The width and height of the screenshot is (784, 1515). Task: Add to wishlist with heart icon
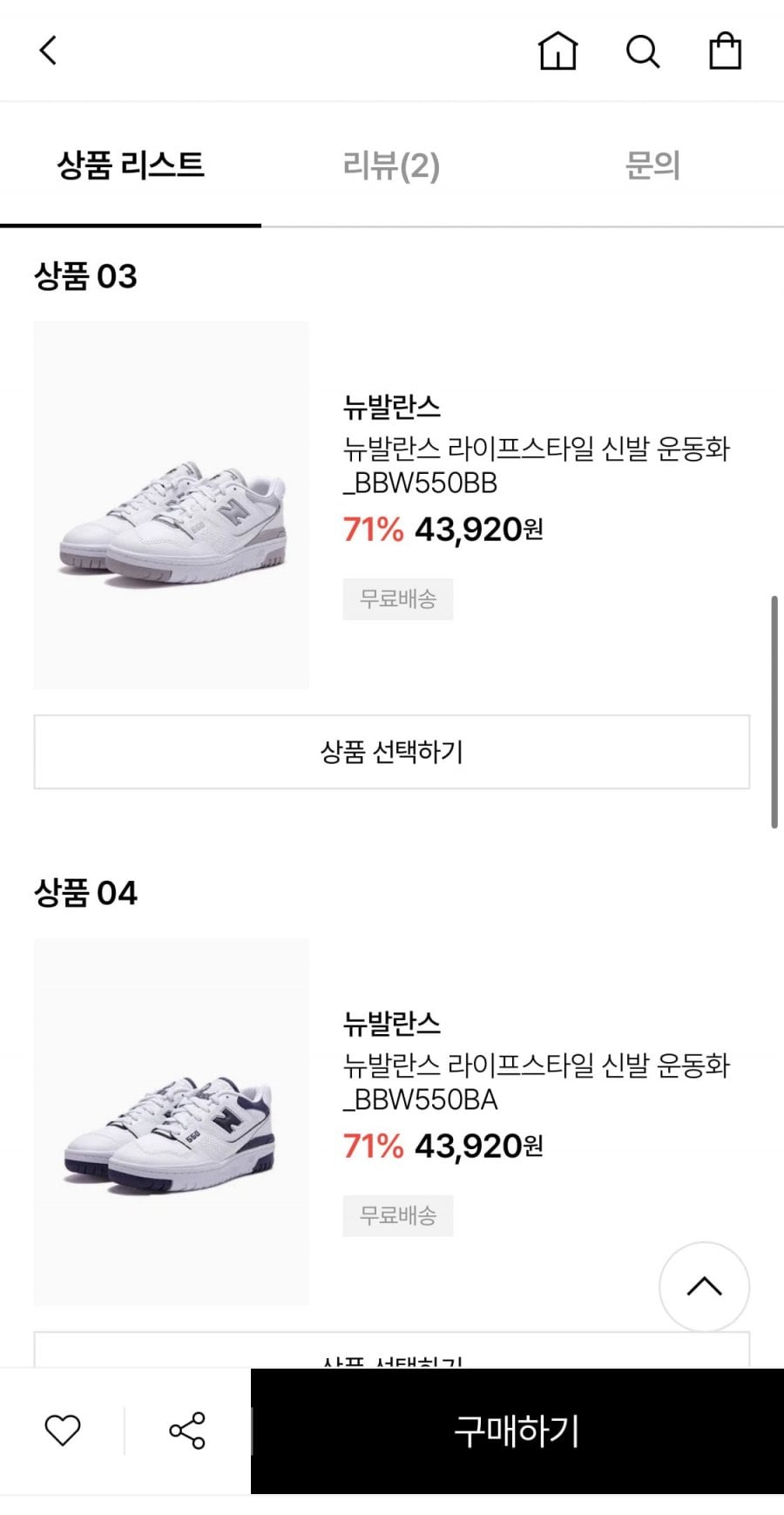63,1430
